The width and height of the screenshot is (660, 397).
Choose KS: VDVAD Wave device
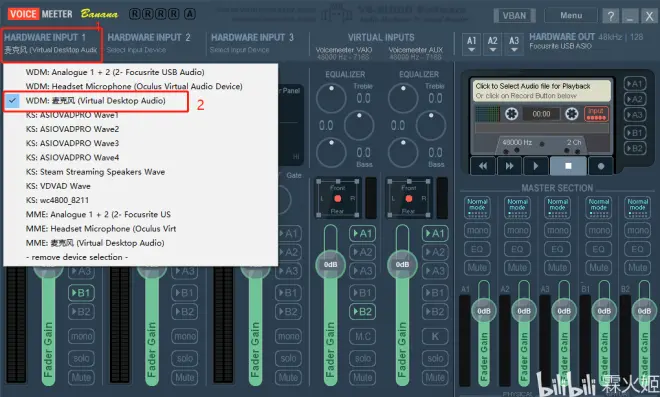(141, 186)
